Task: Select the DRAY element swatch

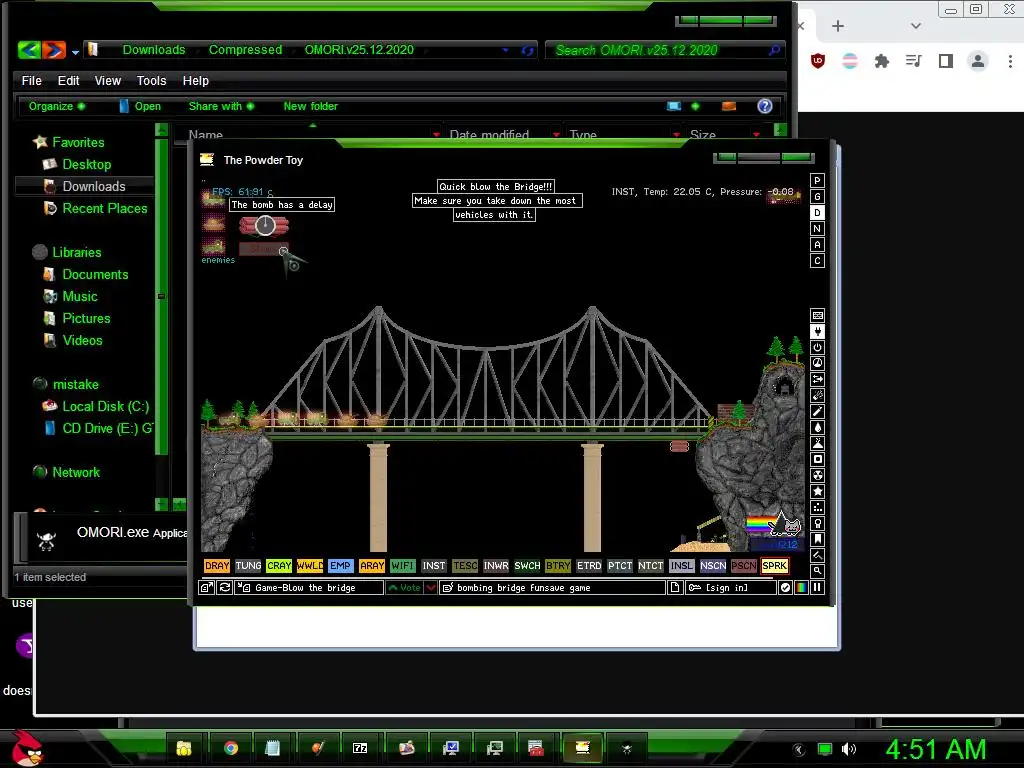Action: pos(217,566)
